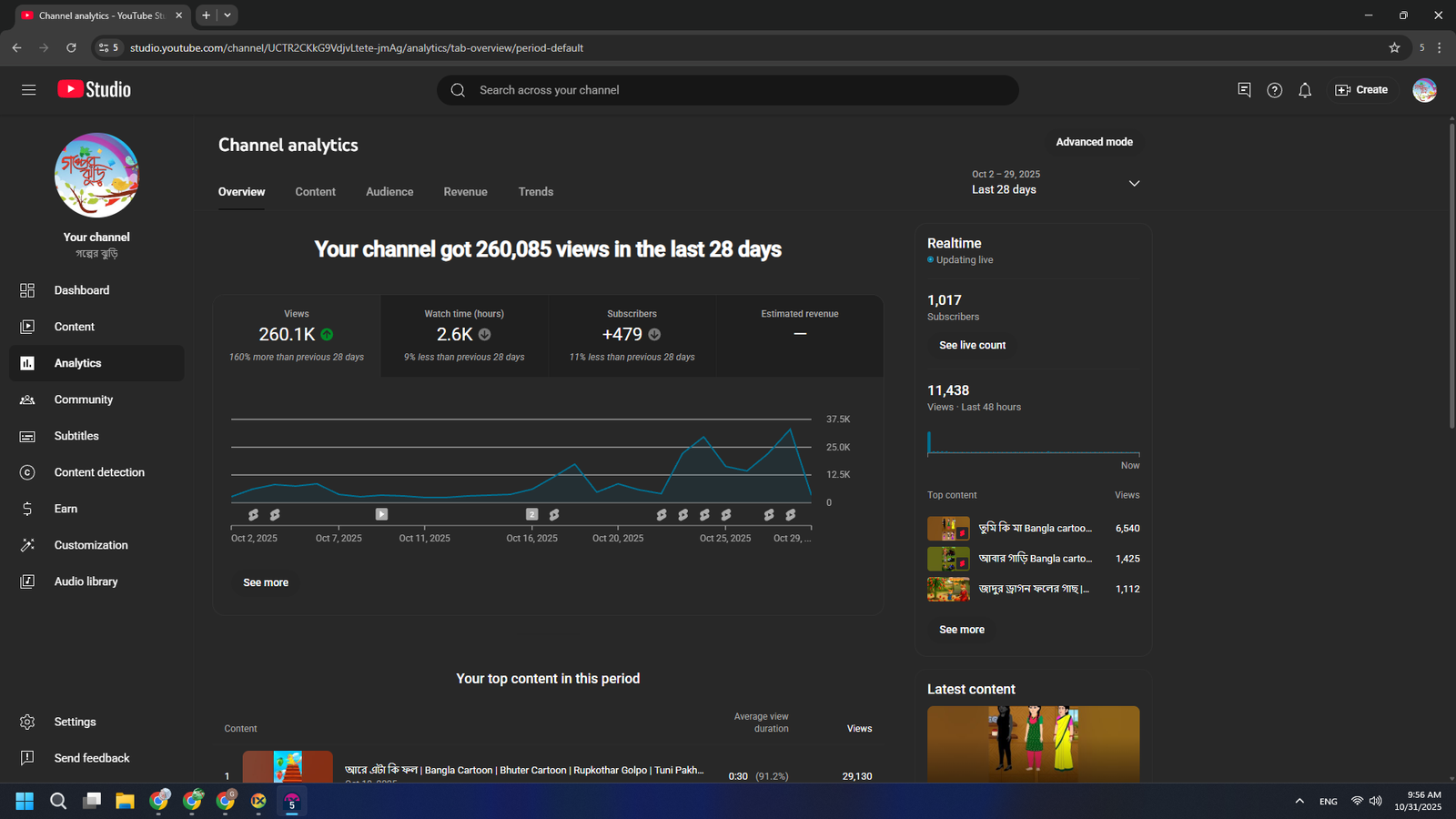This screenshot has width=1456, height=819.
Task: Switch to the Audience tab
Action: pos(389,192)
